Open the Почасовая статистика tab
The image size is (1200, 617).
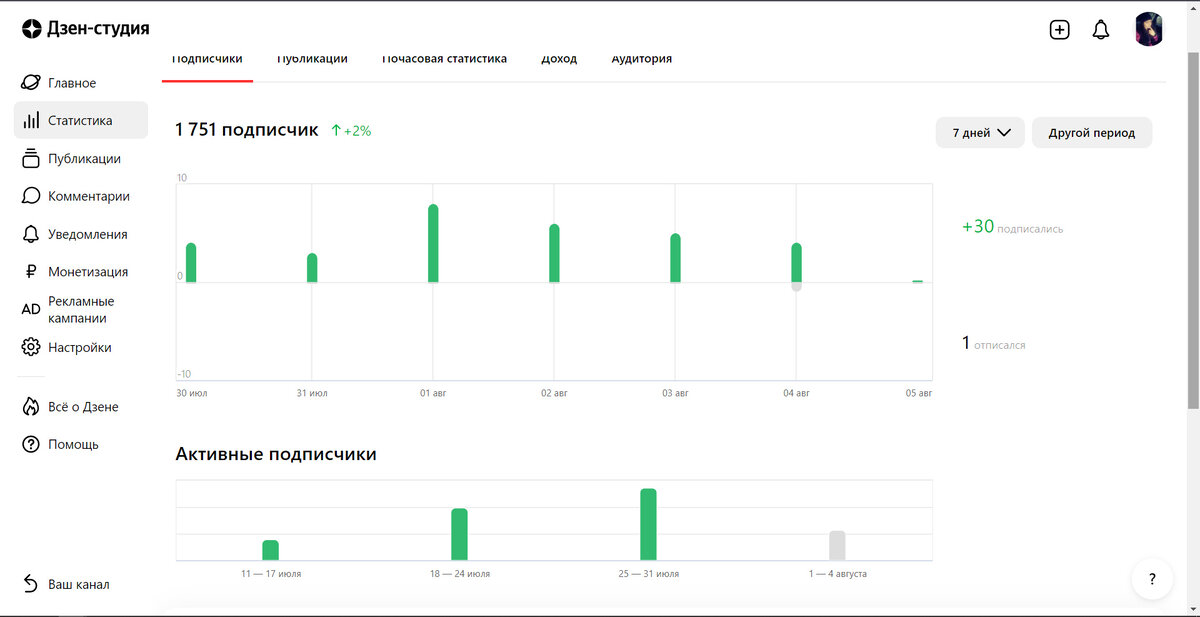pyautogui.click(x=444, y=59)
